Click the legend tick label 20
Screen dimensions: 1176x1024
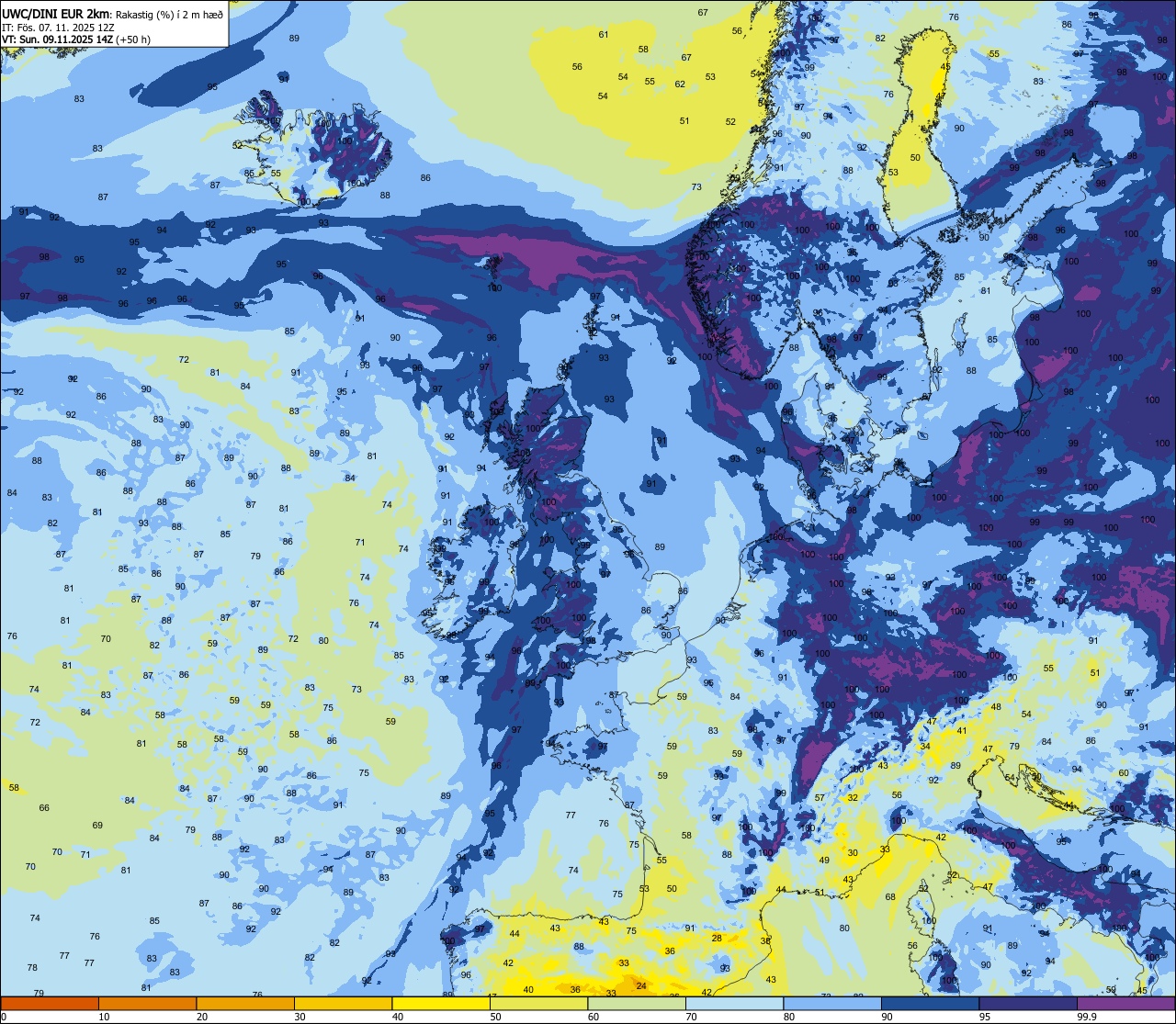[201, 1017]
